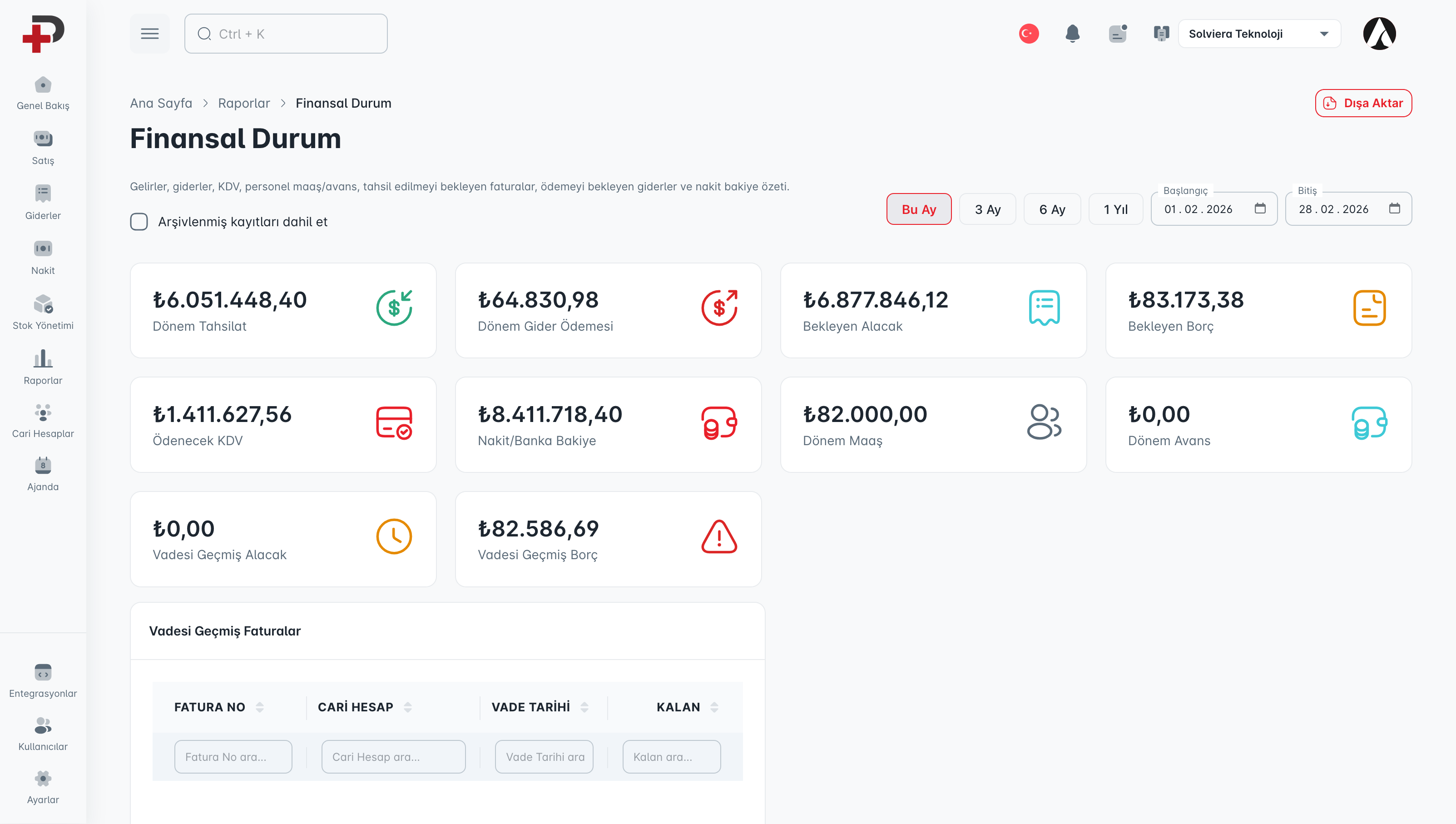Screen dimensions: 1456x824
Task: Open the Başlangıç date calendar picker
Action: point(1260,209)
